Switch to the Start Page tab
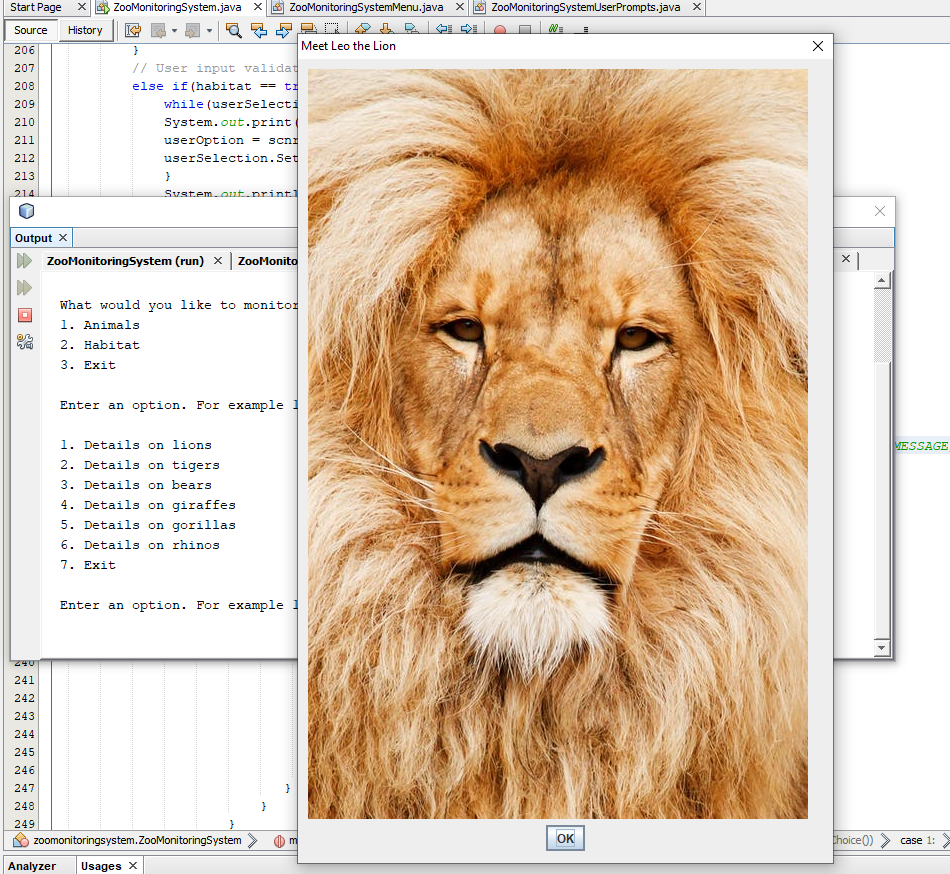 click(x=36, y=7)
